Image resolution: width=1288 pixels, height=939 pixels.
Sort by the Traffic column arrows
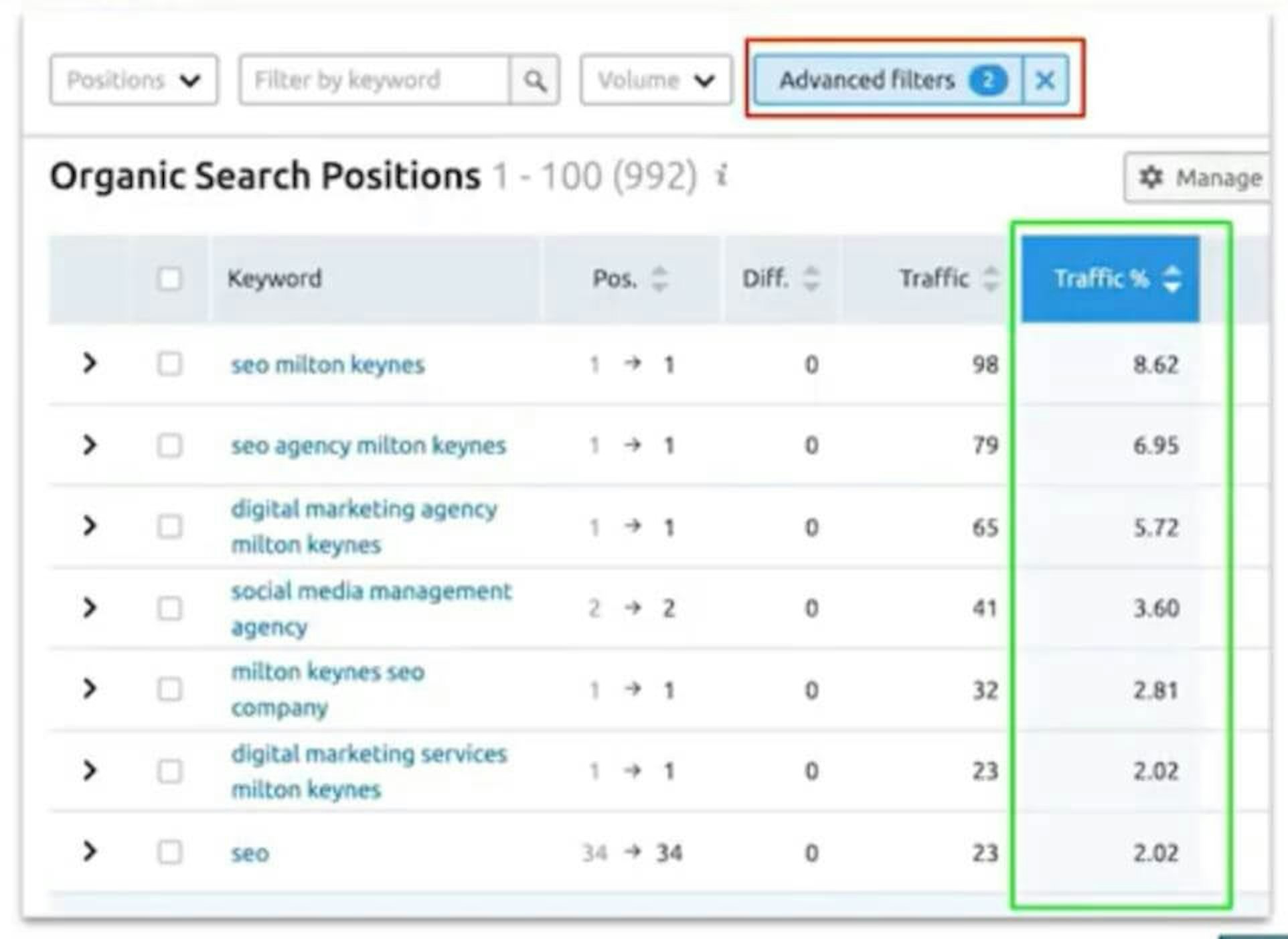point(990,279)
